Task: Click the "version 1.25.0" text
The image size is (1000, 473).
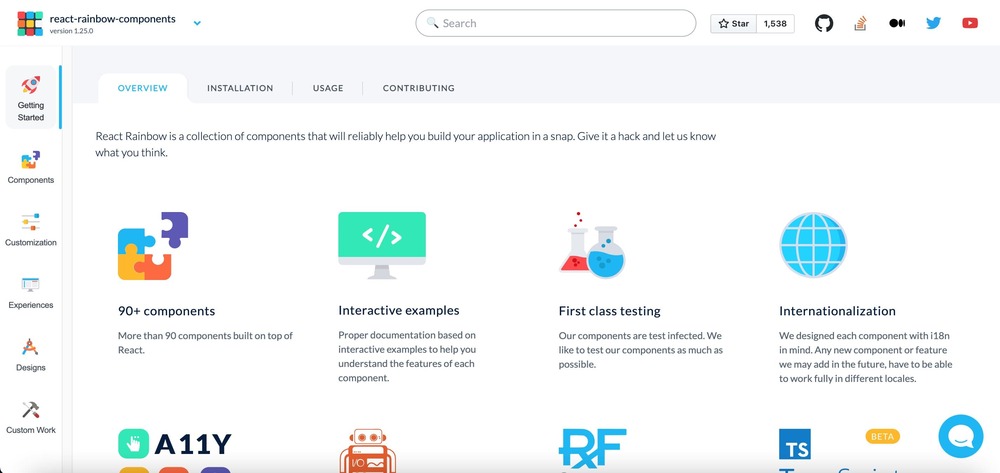Action: tap(71, 31)
